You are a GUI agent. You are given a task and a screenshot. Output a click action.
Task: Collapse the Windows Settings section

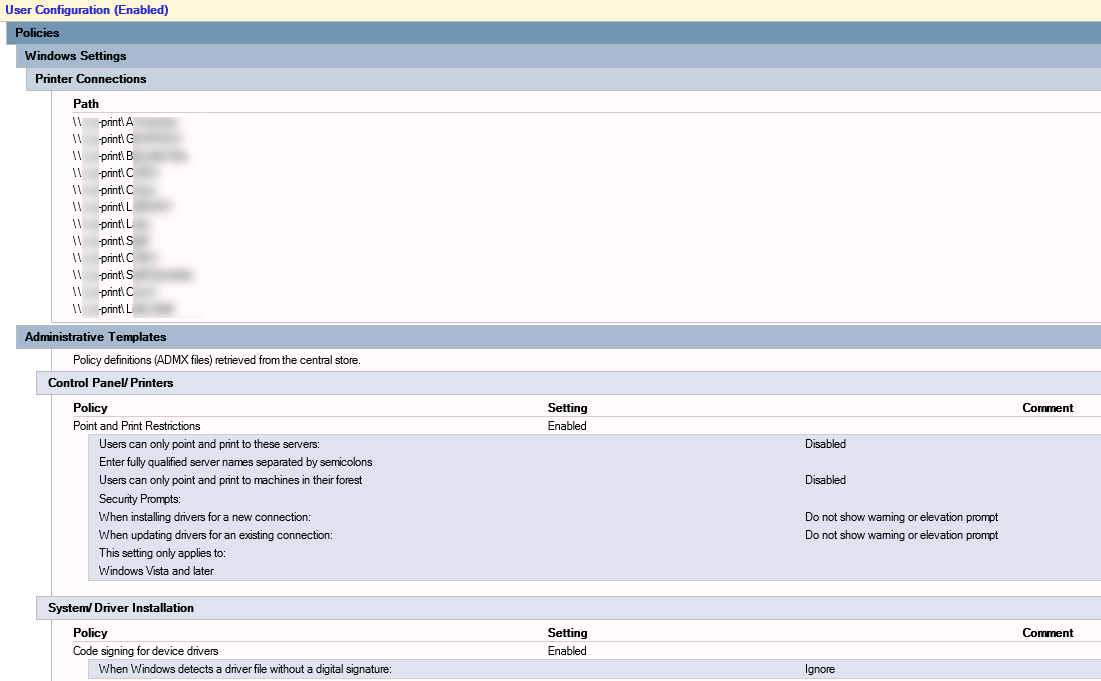[75, 56]
